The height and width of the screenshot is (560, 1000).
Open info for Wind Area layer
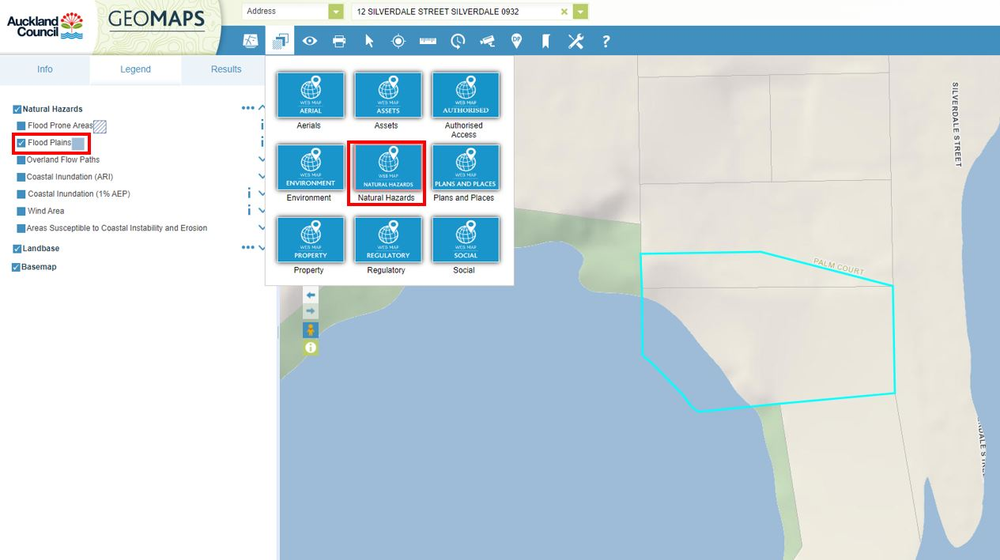(249, 210)
